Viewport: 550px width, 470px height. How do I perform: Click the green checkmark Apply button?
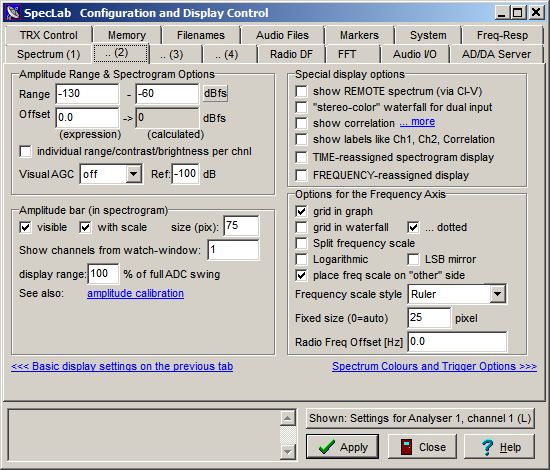tap(342, 447)
